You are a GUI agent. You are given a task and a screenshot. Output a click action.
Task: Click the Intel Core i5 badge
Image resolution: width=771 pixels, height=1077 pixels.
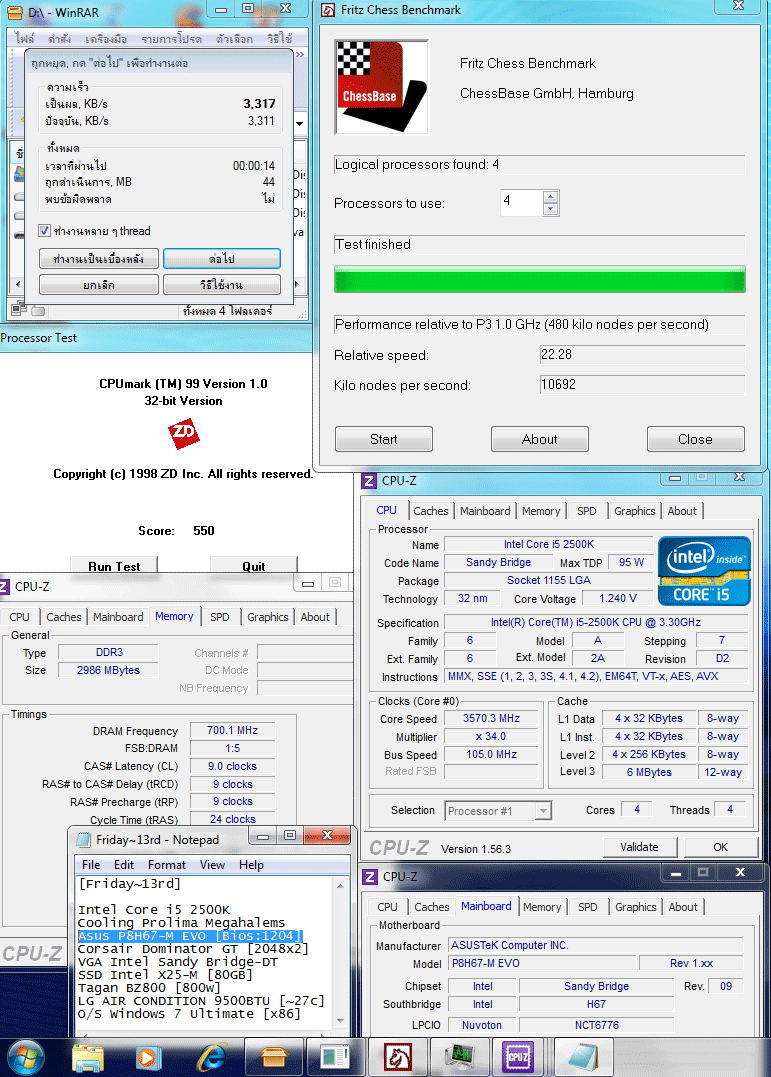point(704,571)
